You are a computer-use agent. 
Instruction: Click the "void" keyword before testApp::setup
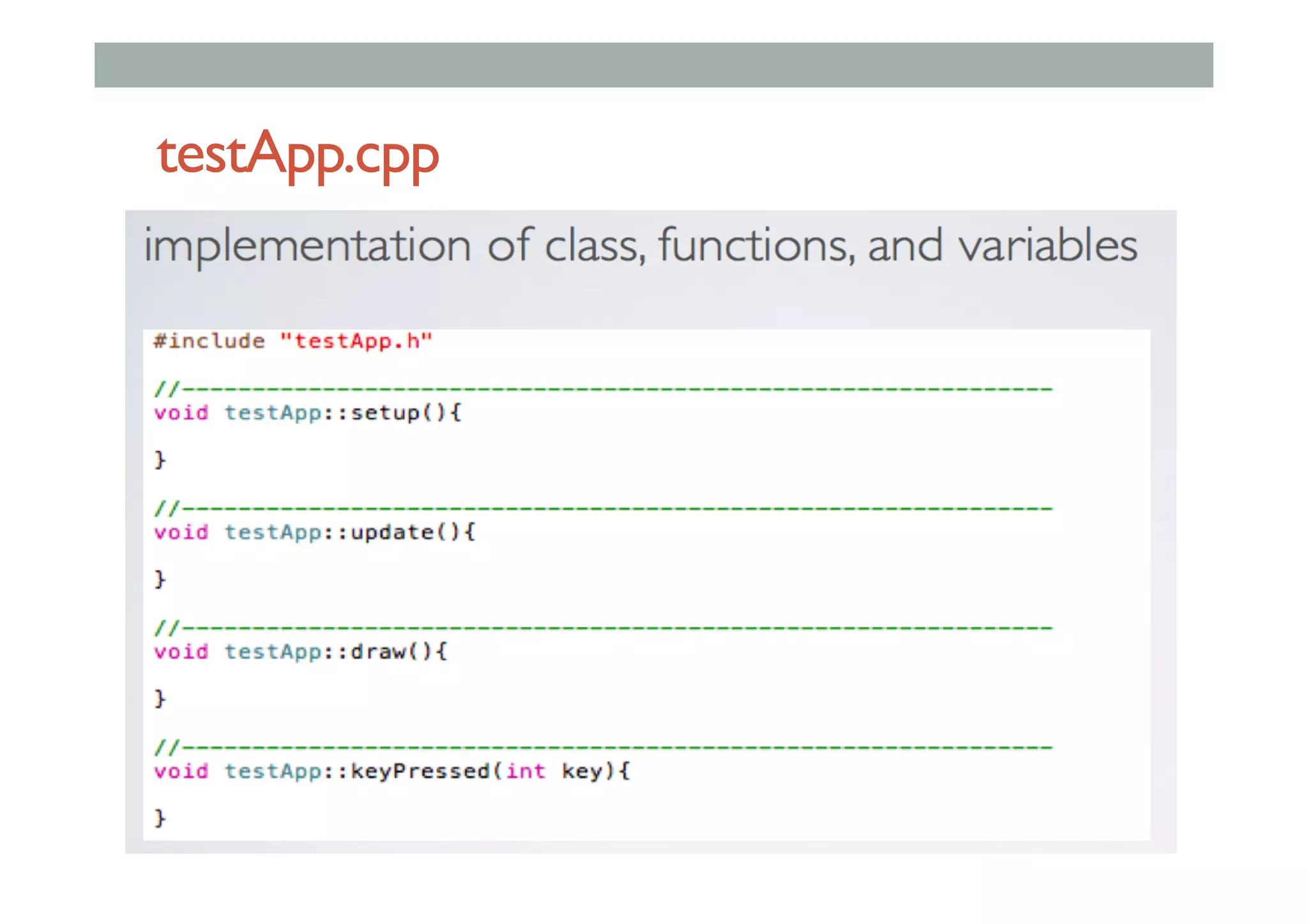(x=181, y=413)
